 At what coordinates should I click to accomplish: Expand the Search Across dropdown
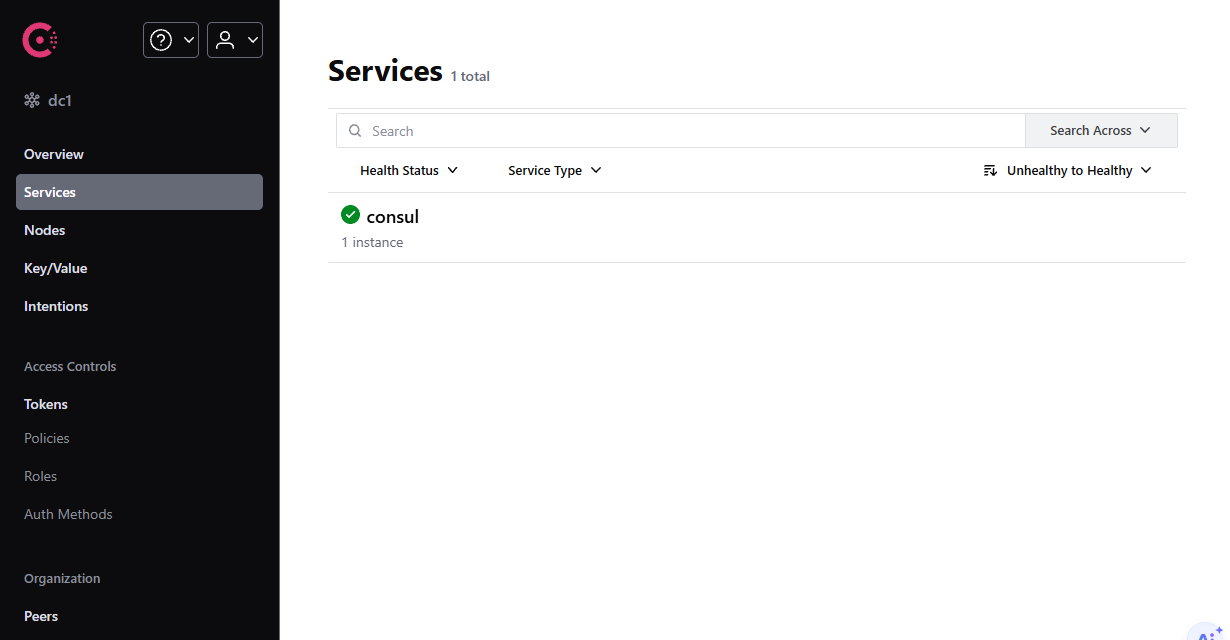tap(1101, 131)
